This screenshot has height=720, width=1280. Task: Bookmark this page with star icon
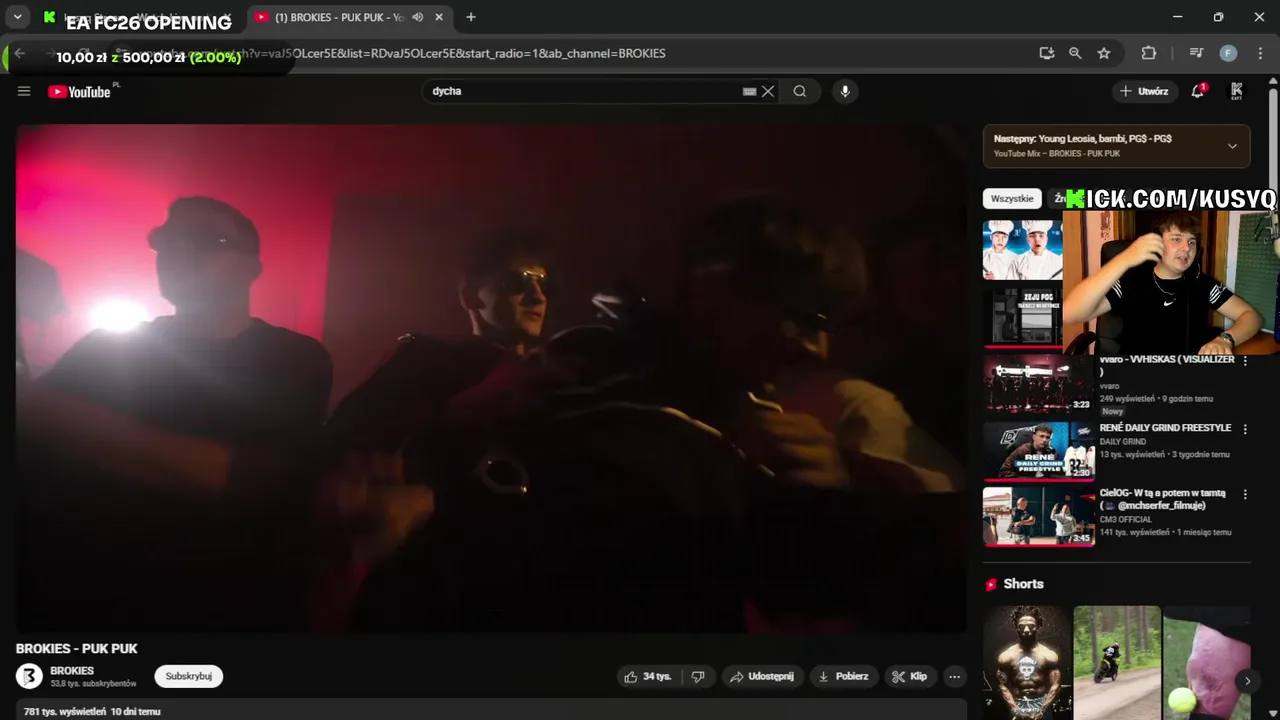point(1104,53)
